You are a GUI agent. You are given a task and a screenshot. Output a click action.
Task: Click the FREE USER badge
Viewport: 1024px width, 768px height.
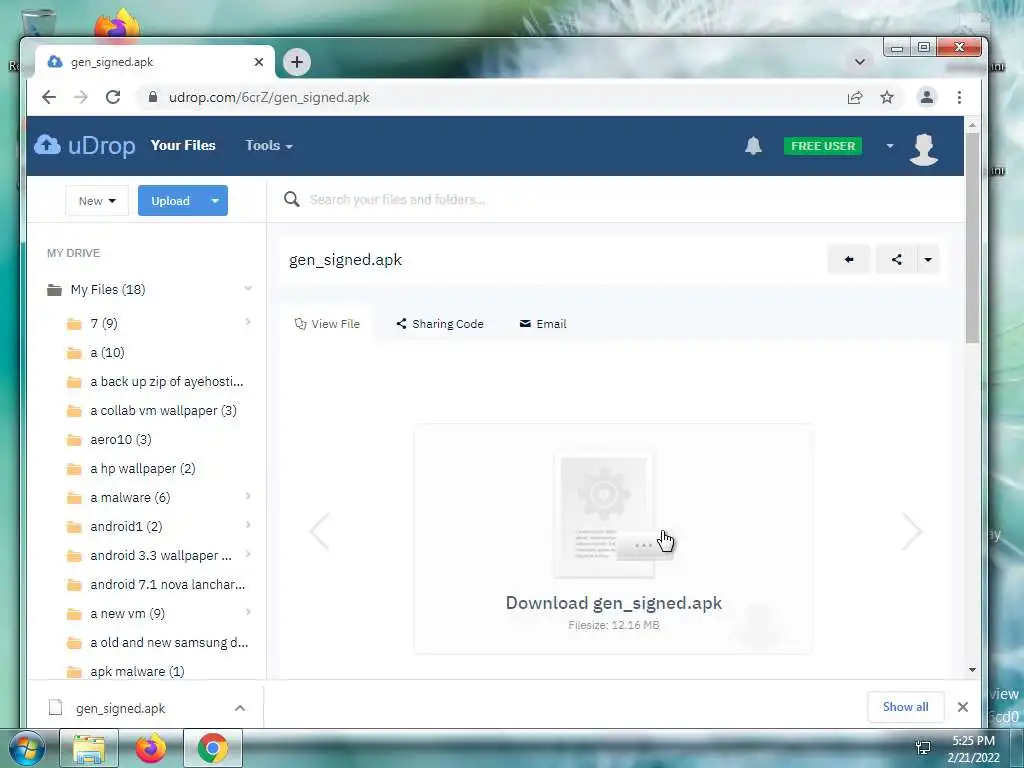tap(823, 146)
